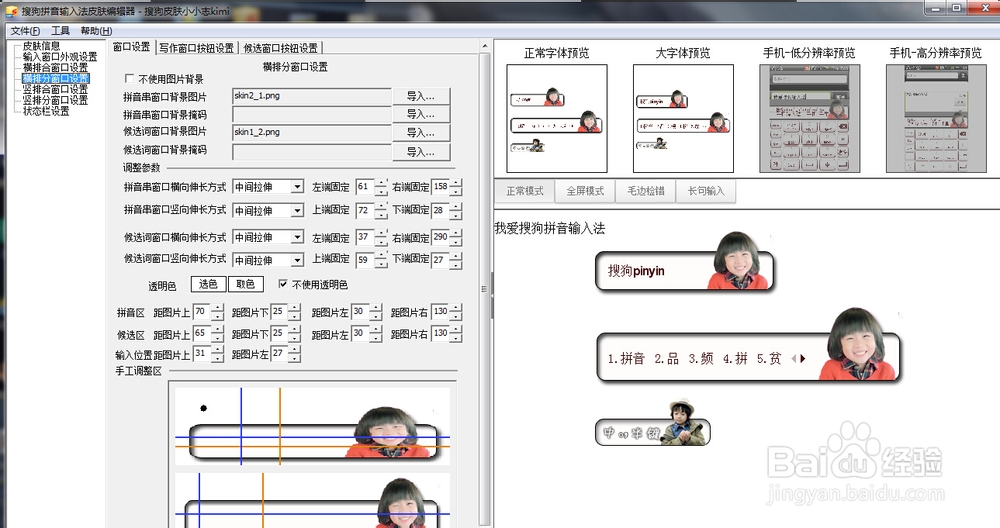Click the next-page arrow in candidate bar
Screen dimensions: 1000x528
[x=803, y=359]
